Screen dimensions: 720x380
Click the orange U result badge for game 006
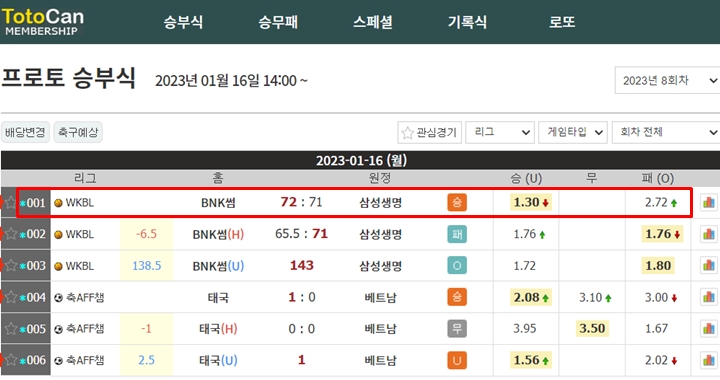click(457, 360)
